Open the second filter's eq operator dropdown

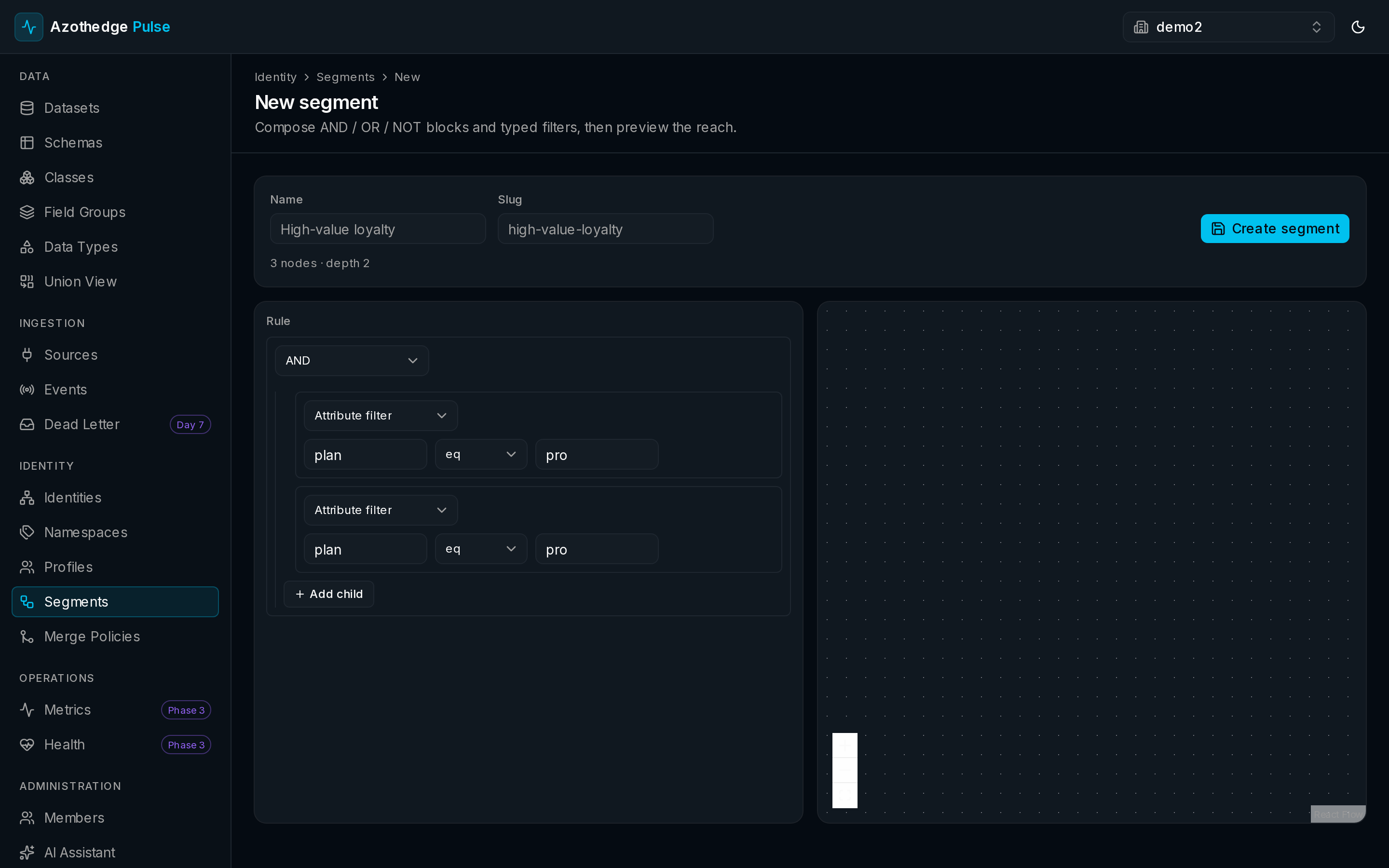(x=481, y=549)
